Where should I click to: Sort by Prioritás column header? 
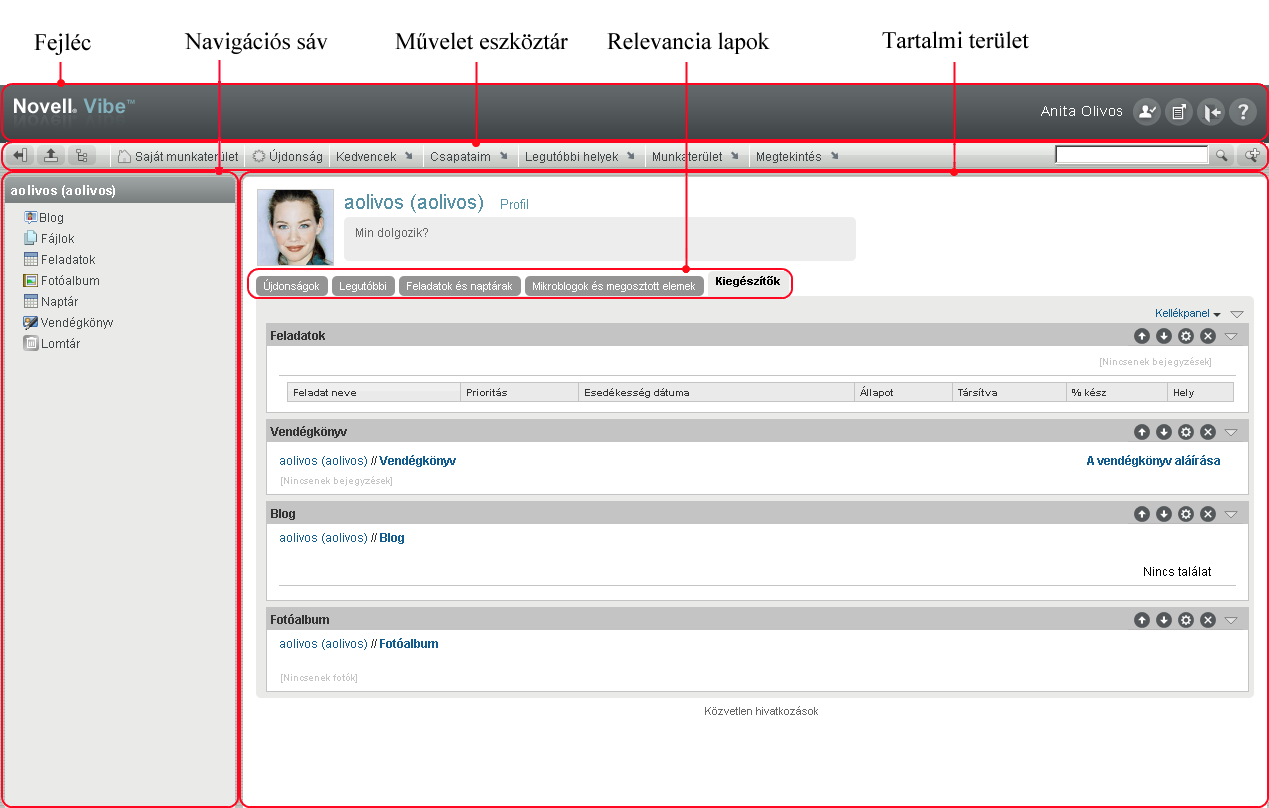click(519, 392)
